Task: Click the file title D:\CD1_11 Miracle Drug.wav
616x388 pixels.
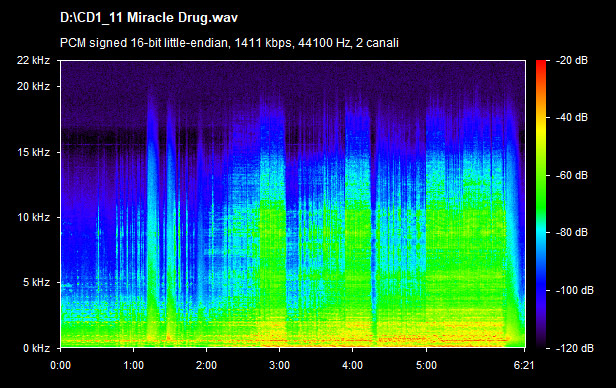Action: (149, 18)
